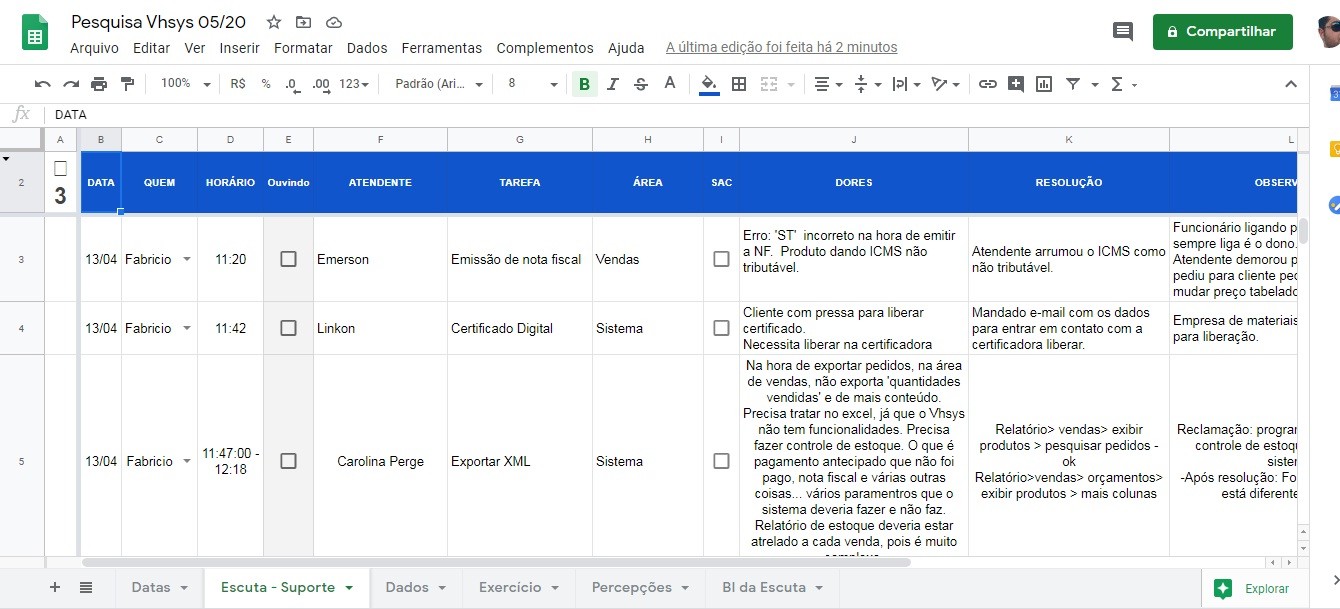Star this spreadsheet
The height and width of the screenshot is (609, 1340).
(x=274, y=22)
